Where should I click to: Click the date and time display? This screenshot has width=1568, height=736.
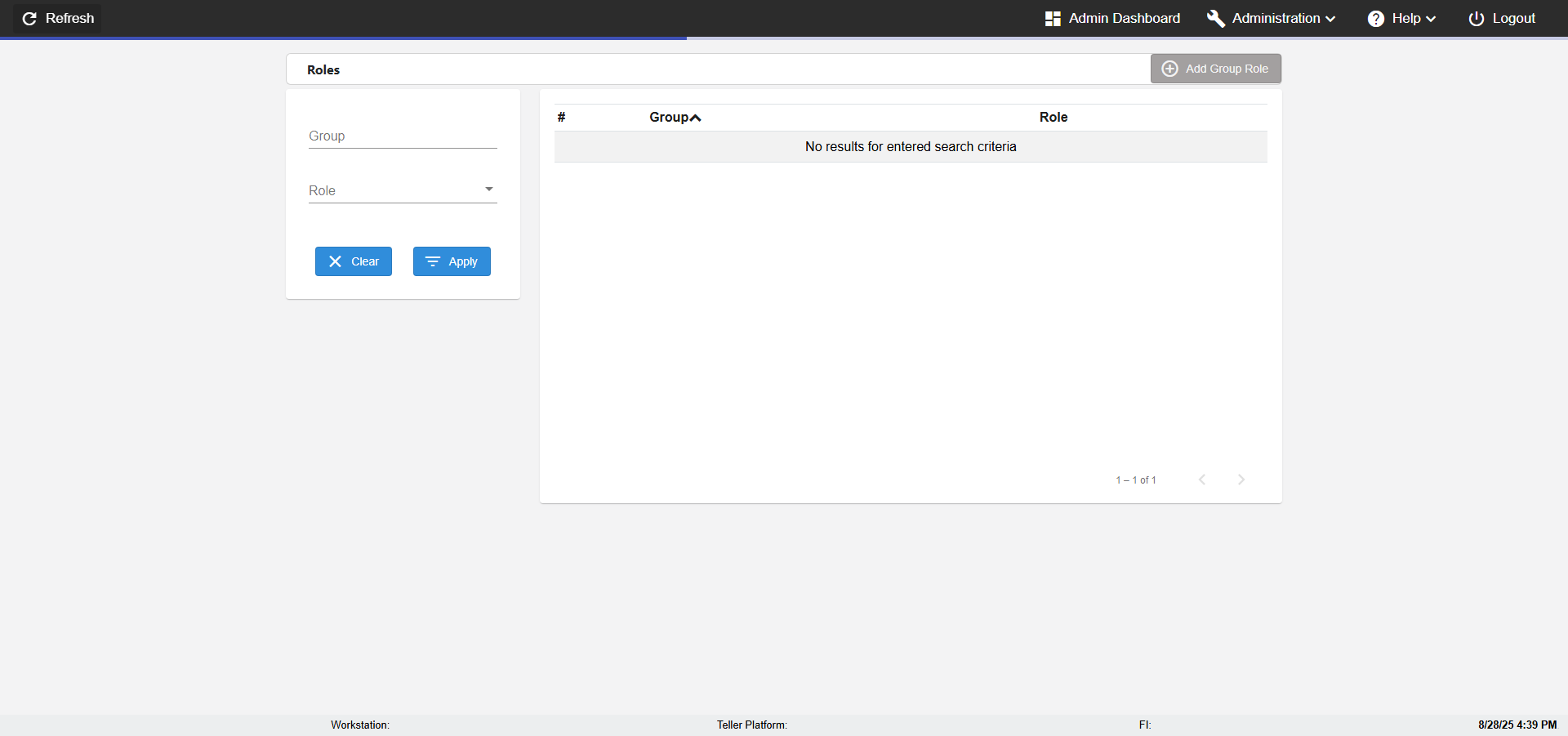(x=1517, y=725)
